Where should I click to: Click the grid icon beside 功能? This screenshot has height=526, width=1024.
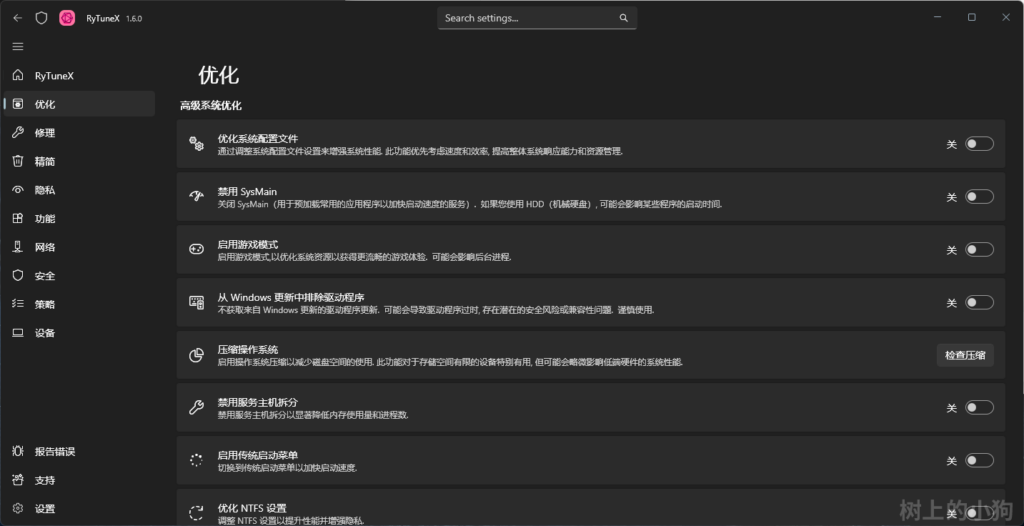click(x=18, y=218)
